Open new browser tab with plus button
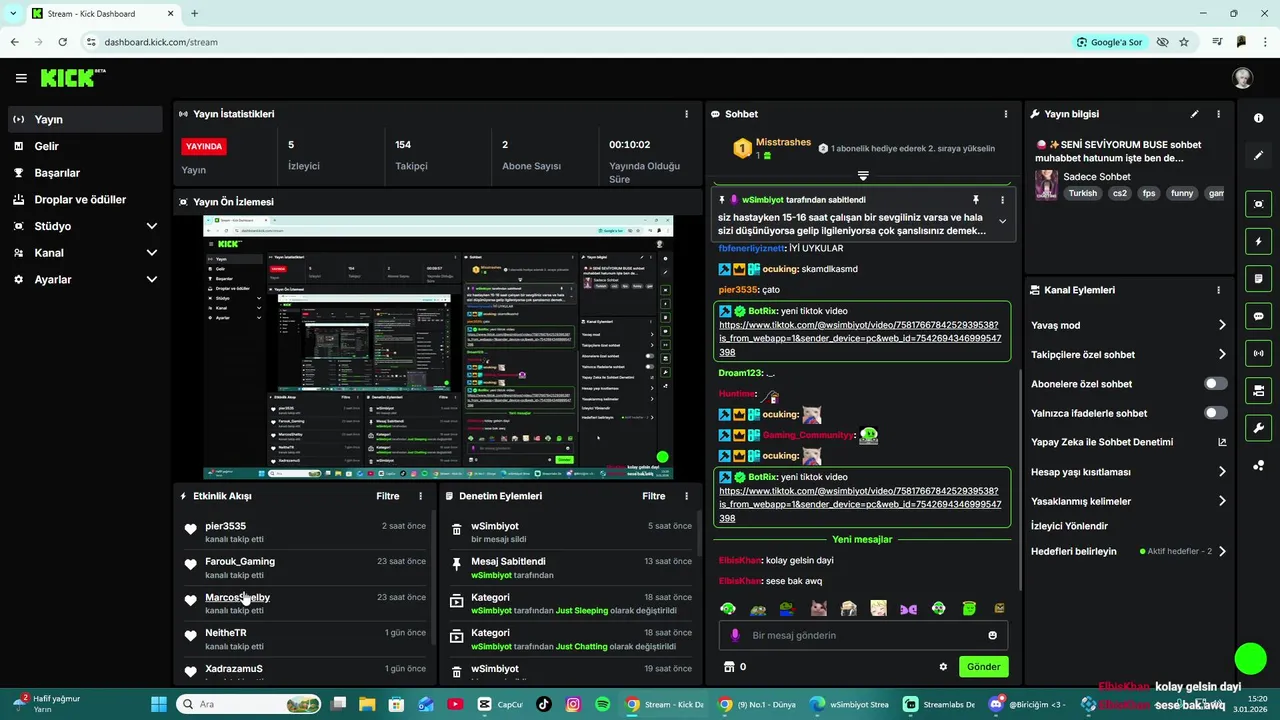This screenshot has height=720, width=1280. pyautogui.click(x=194, y=14)
